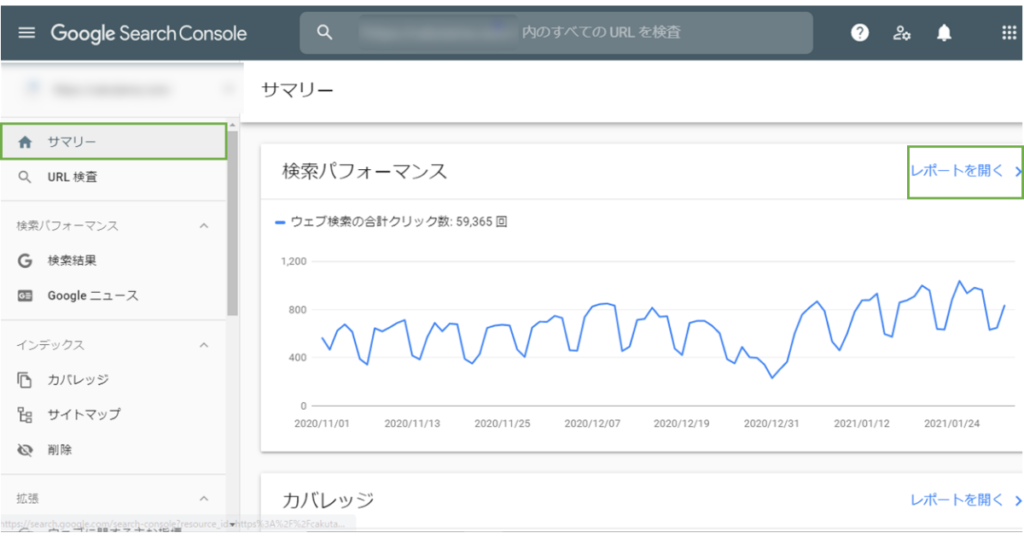Click the 2020/12/31 axis date label
1024x538 pixels.
point(771,424)
